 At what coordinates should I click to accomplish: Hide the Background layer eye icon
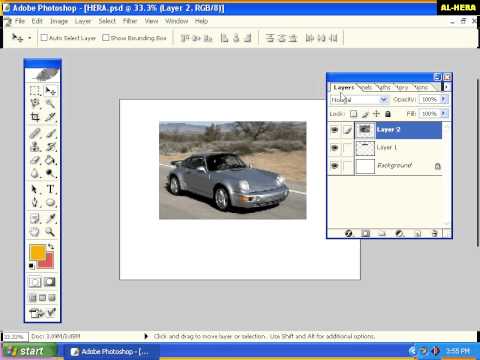[x=334, y=166]
